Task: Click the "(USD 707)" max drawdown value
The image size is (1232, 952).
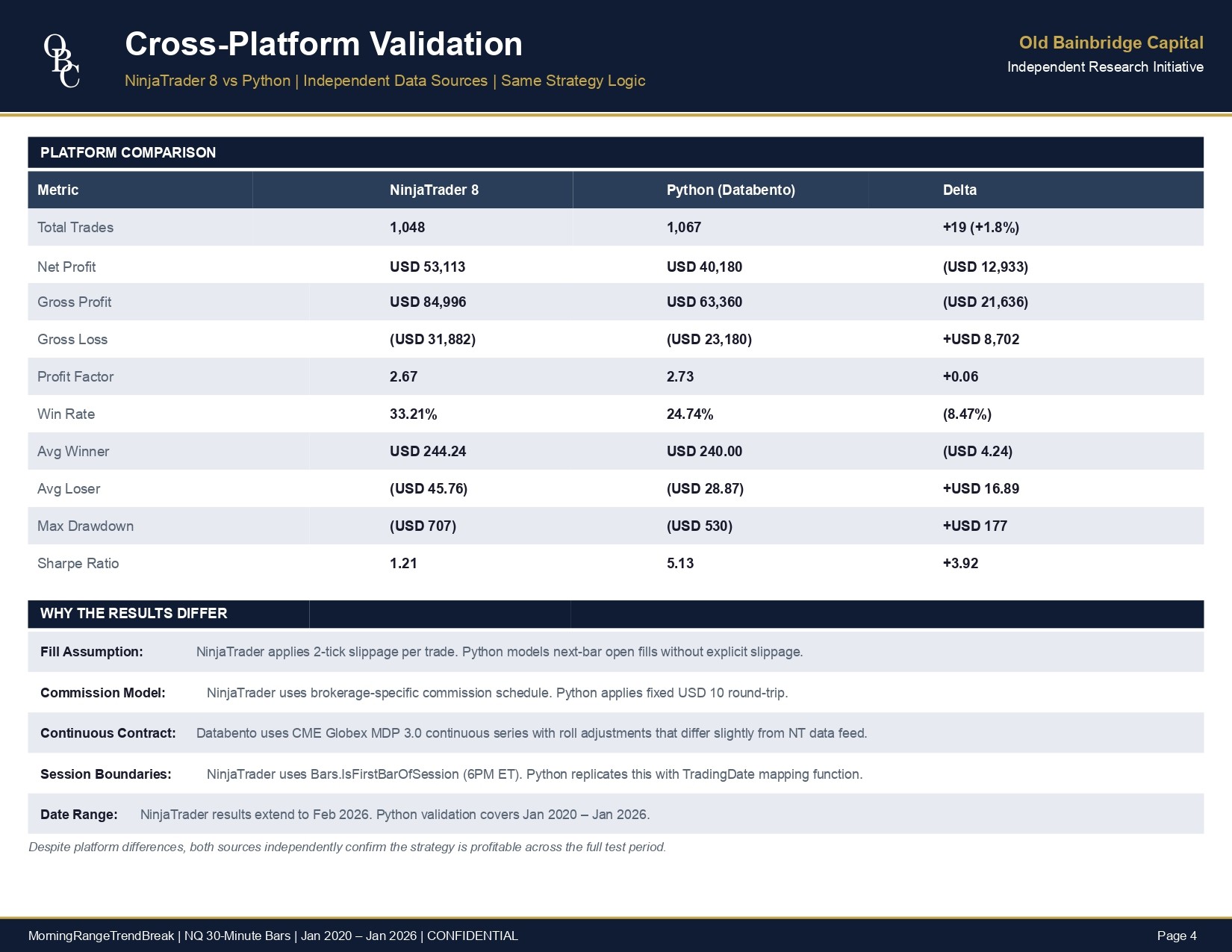Action: 423,526
